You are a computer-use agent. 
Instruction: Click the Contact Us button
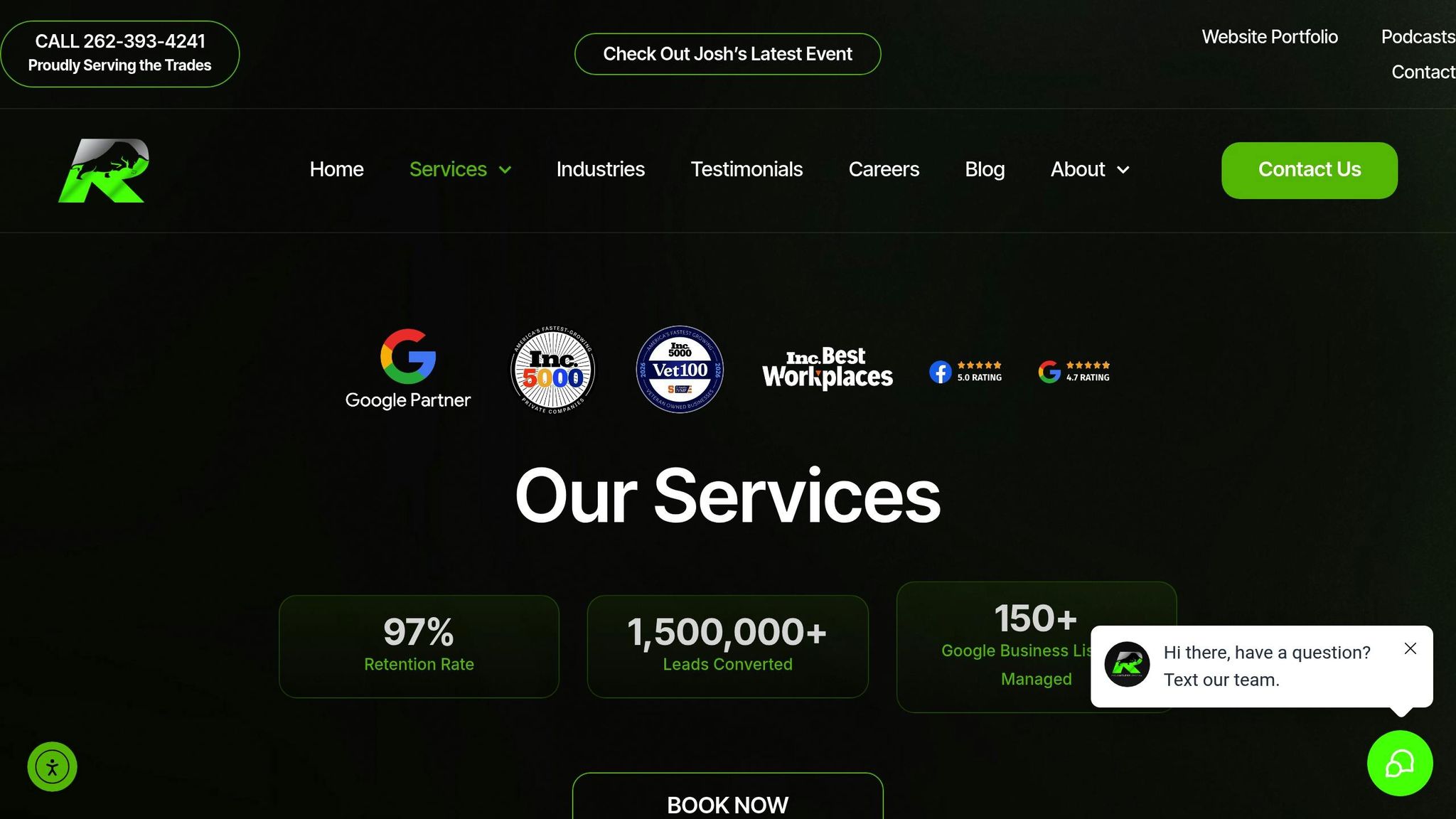[x=1310, y=171]
